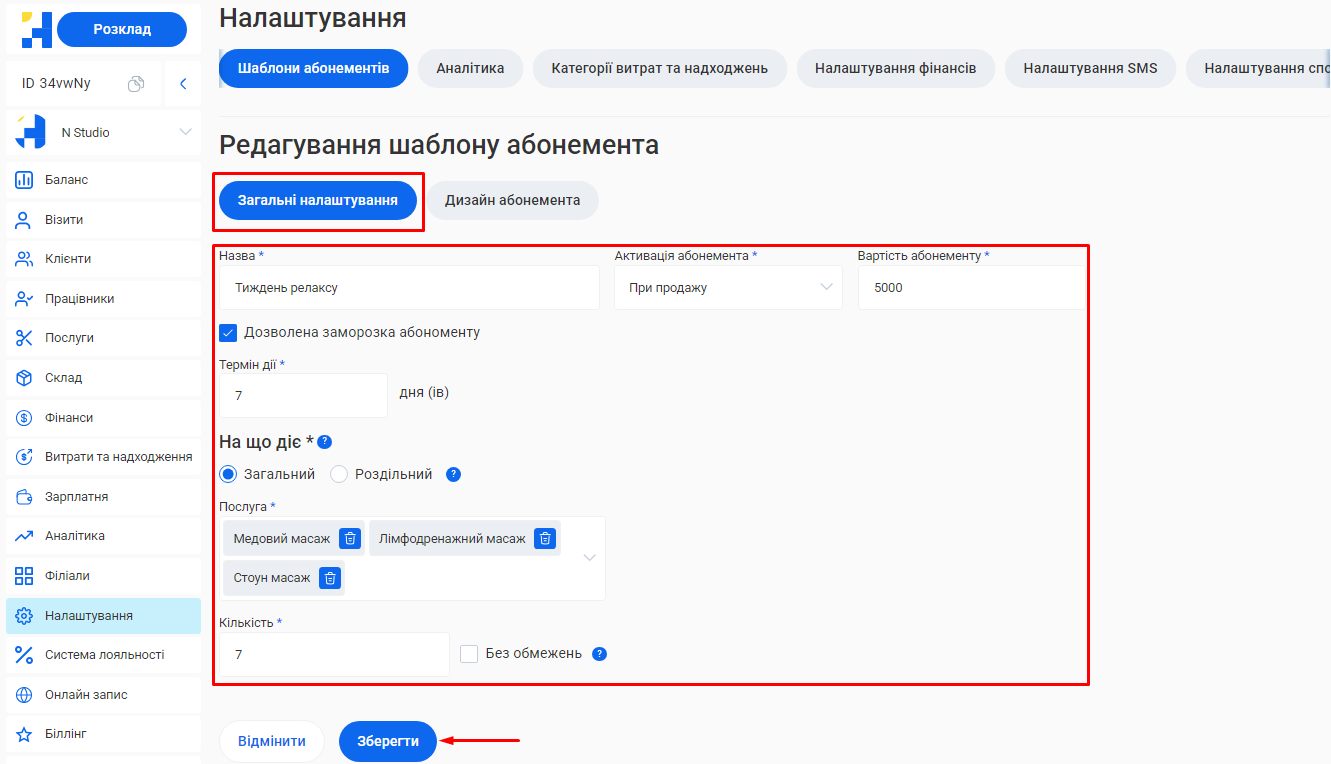Click the Зберегти save button
1331x764 pixels.
387,741
